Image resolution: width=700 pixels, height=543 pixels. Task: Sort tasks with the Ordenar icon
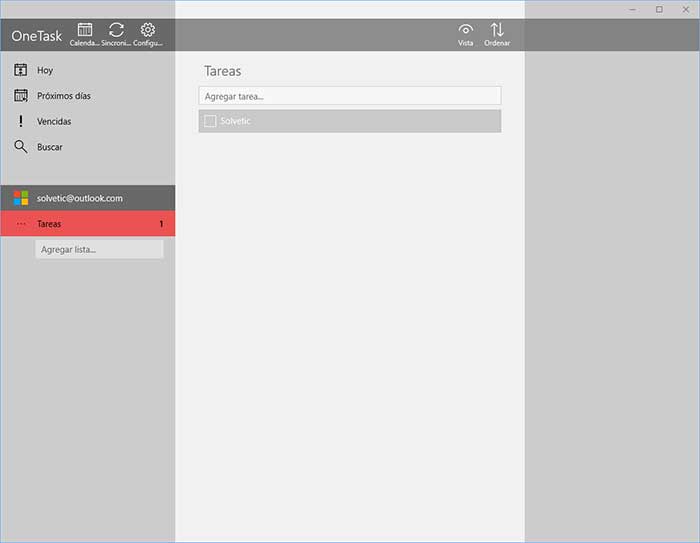coord(497,30)
